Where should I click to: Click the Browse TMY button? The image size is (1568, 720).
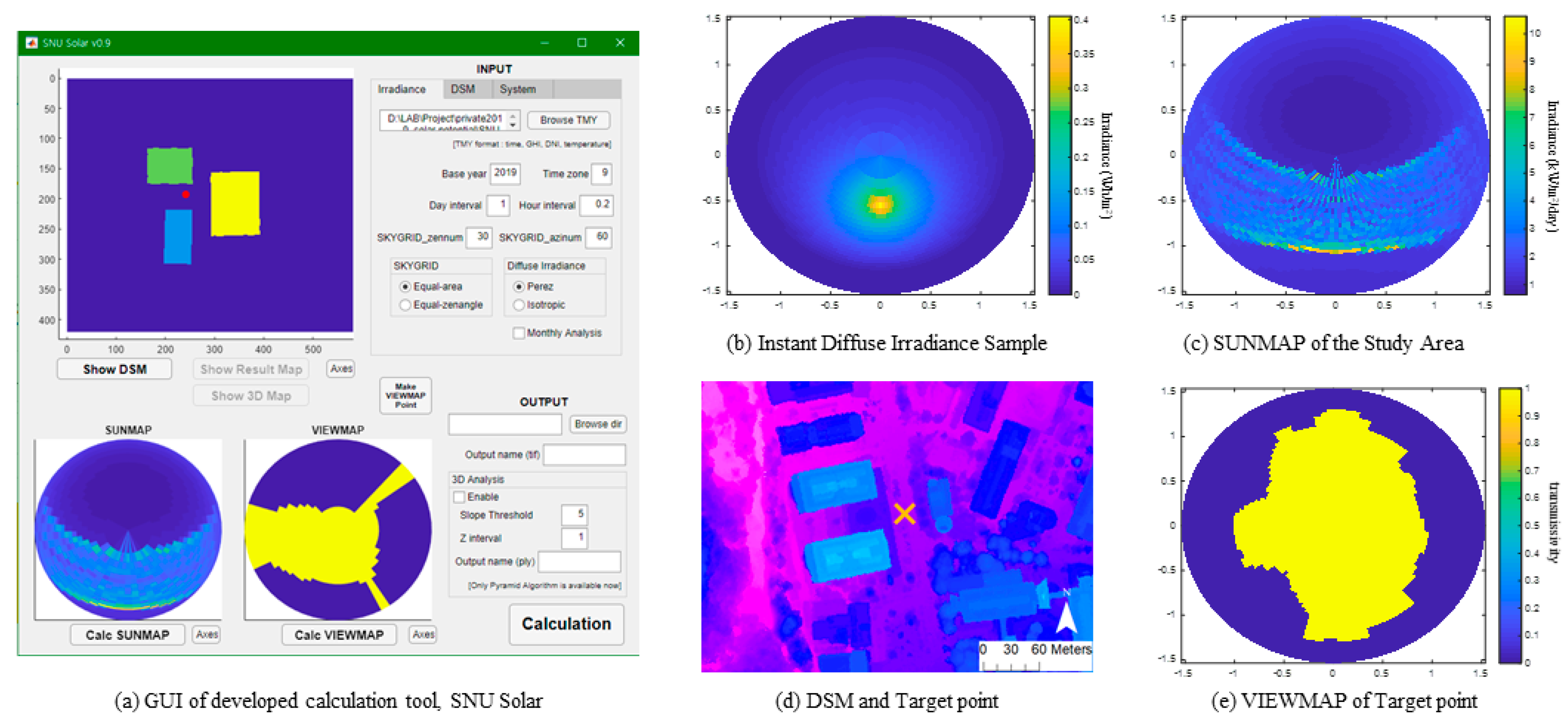[x=569, y=120]
